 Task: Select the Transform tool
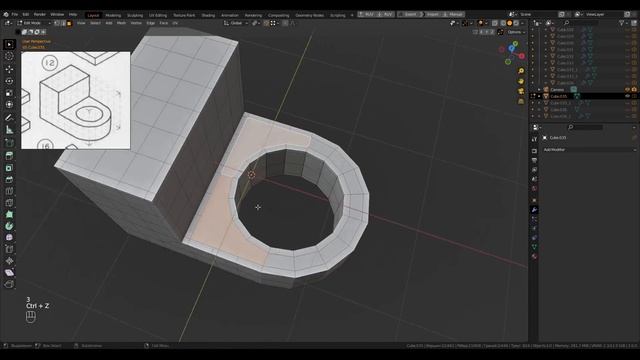tap(9, 104)
